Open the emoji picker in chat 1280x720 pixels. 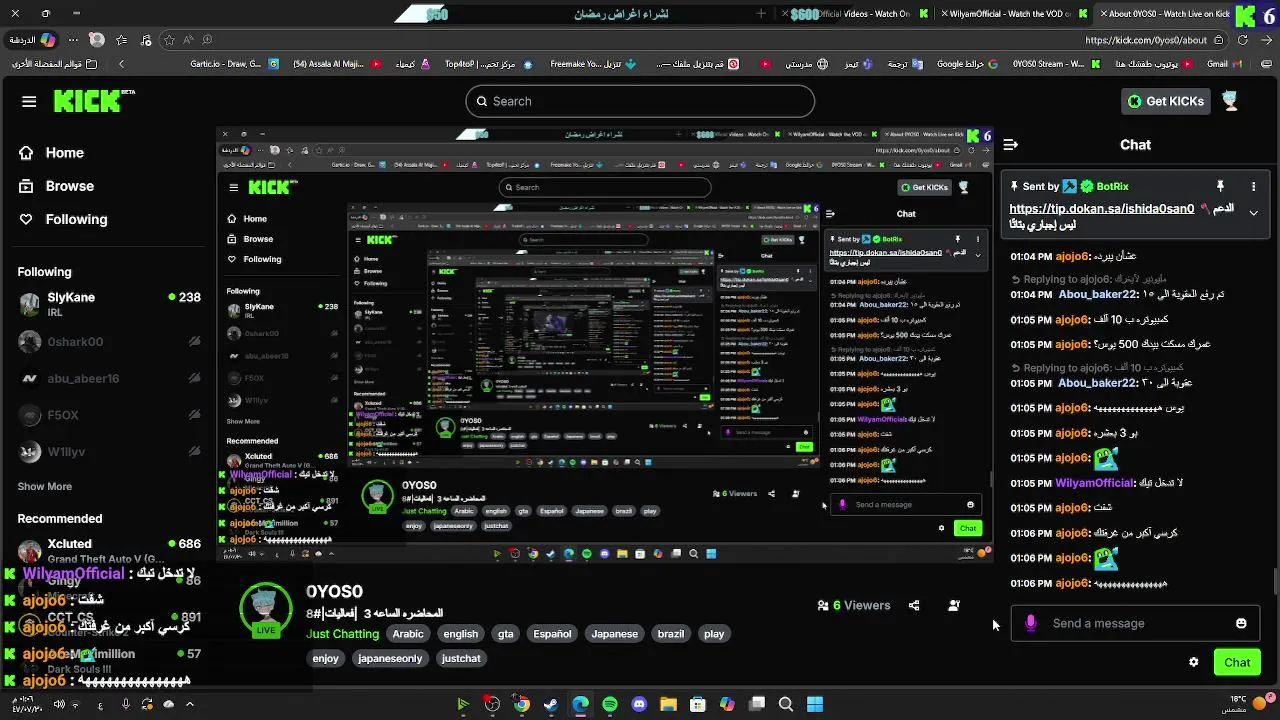[1241, 623]
